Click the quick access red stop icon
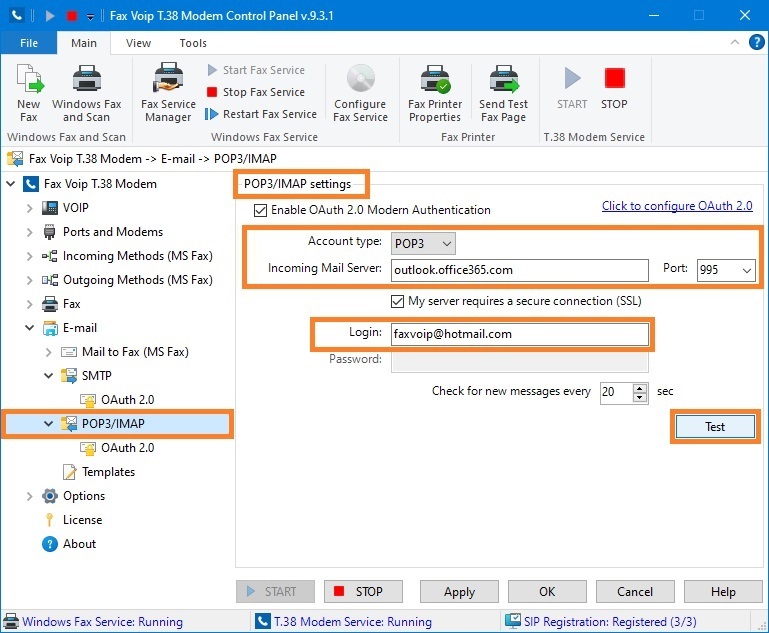769x633 pixels. [x=72, y=16]
